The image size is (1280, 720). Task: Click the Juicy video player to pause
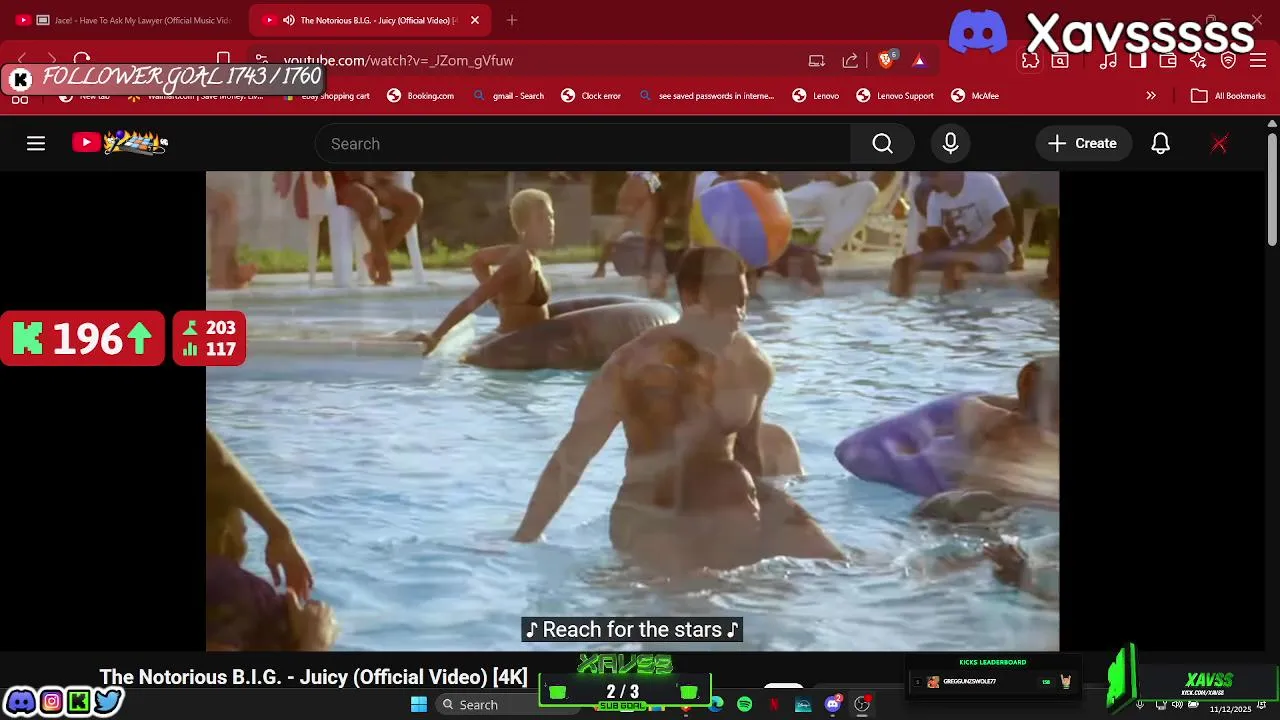632,410
